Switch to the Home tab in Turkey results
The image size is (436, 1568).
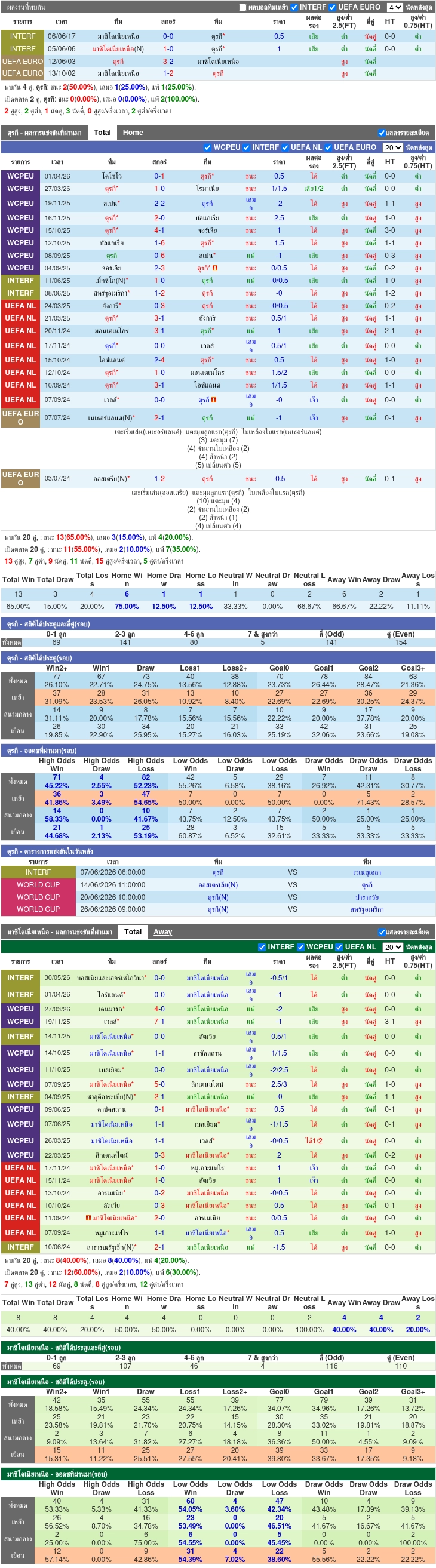[133, 132]
